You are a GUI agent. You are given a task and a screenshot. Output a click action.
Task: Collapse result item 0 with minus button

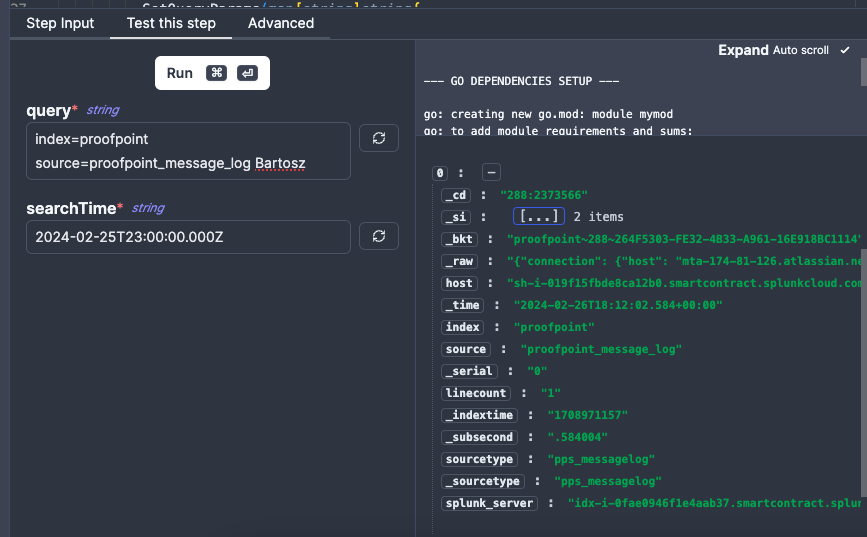tap(491, 173)
